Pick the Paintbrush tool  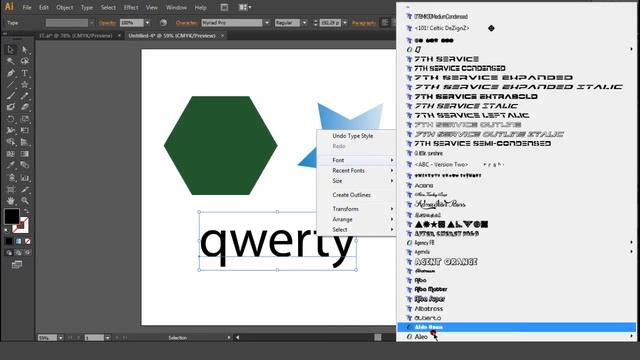tap(11, 96)
